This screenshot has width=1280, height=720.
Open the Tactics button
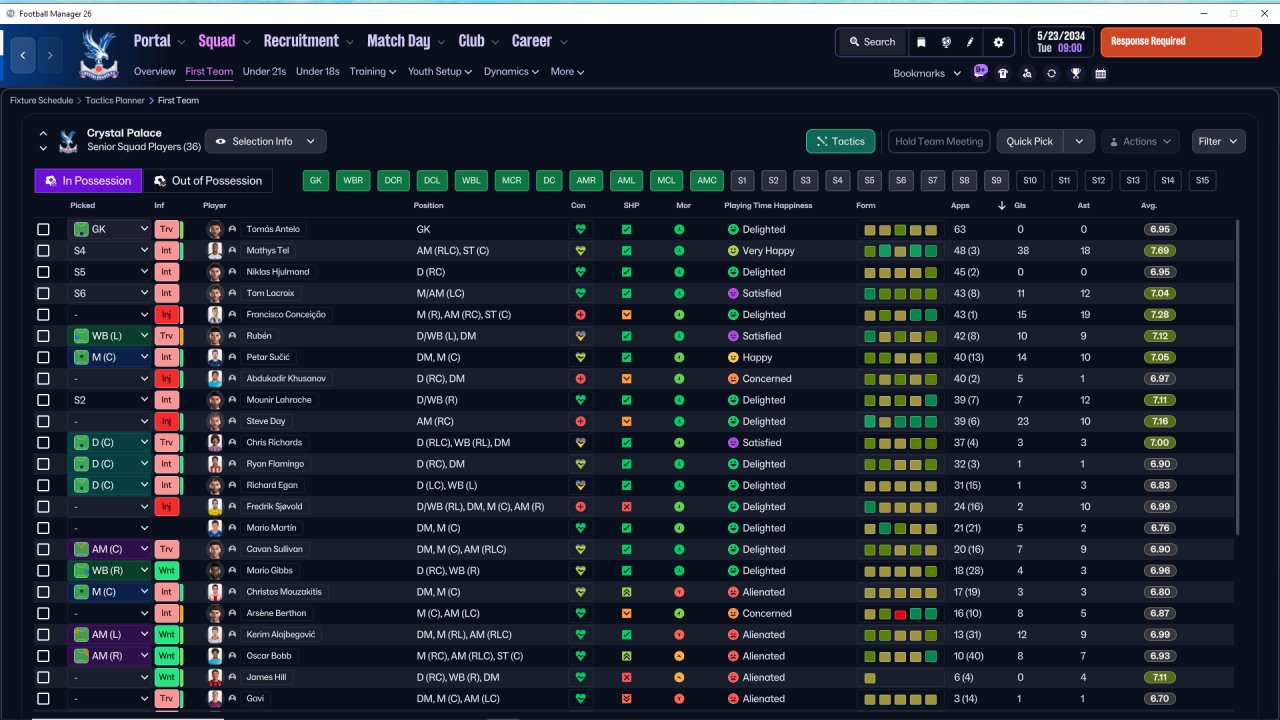click(x=840, y=141)
